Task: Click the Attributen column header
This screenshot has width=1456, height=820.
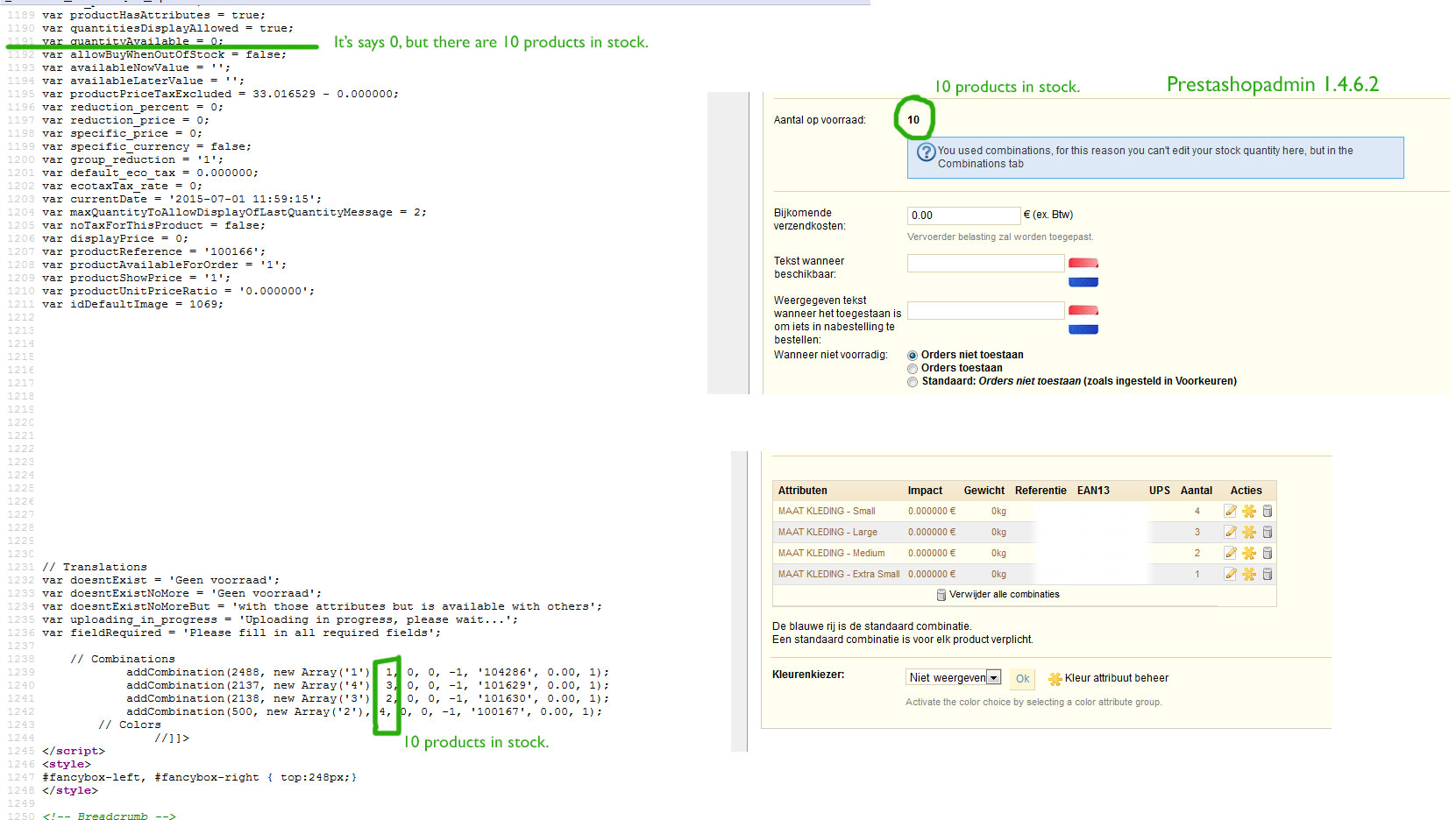Action: (x=803, y=491)
